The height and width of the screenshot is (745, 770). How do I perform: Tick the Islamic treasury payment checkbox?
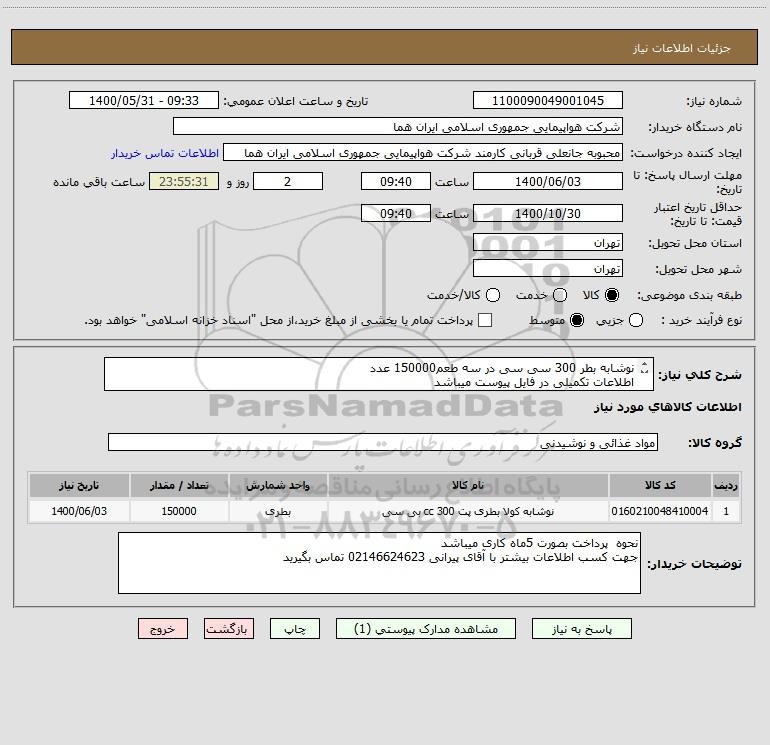point(485,320)
